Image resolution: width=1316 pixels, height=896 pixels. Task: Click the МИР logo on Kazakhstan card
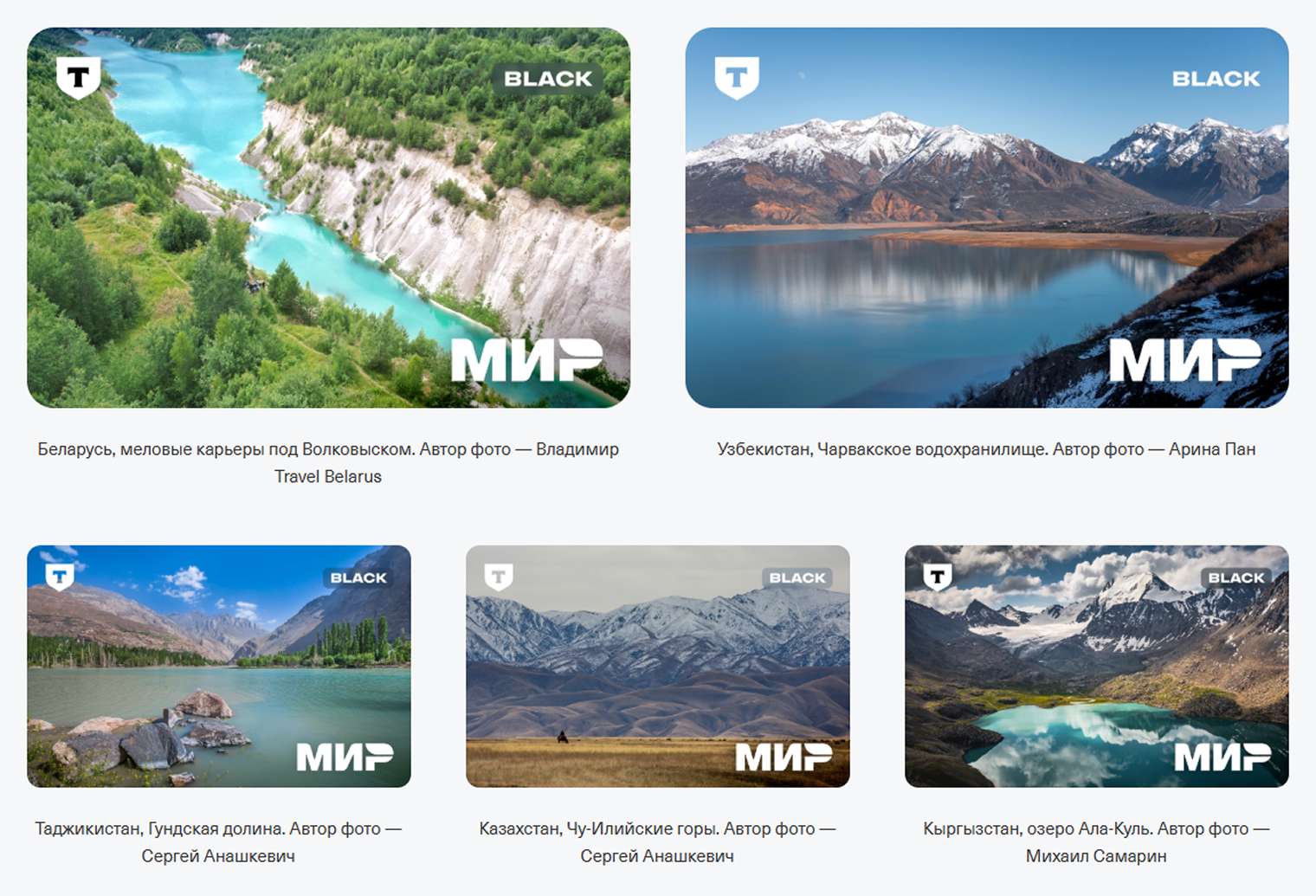(x=784, y=757)
